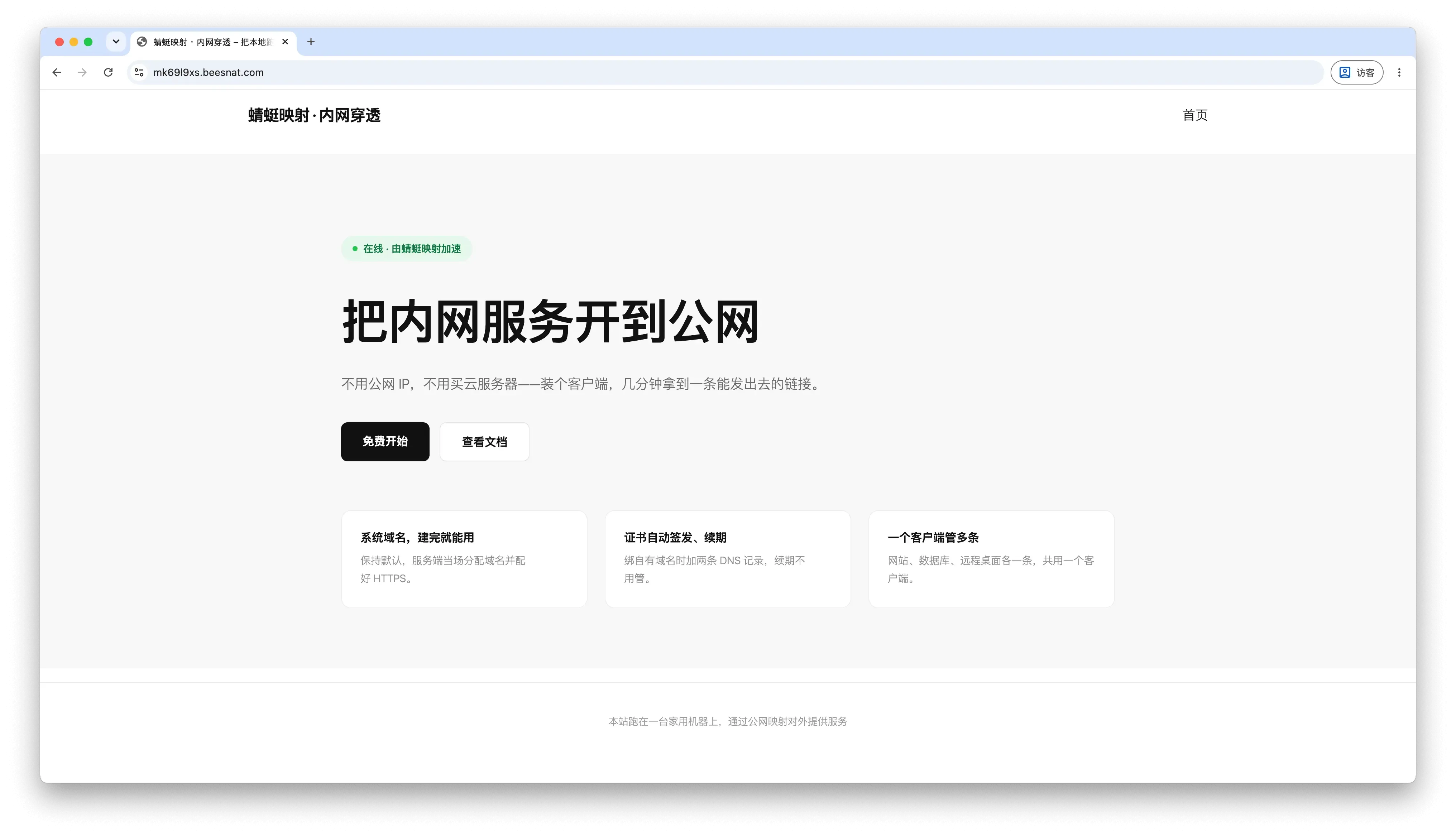Click the 网站、数据库、远程桌面各一条 description
The image size is (1456, 836).
coord(990,569)
